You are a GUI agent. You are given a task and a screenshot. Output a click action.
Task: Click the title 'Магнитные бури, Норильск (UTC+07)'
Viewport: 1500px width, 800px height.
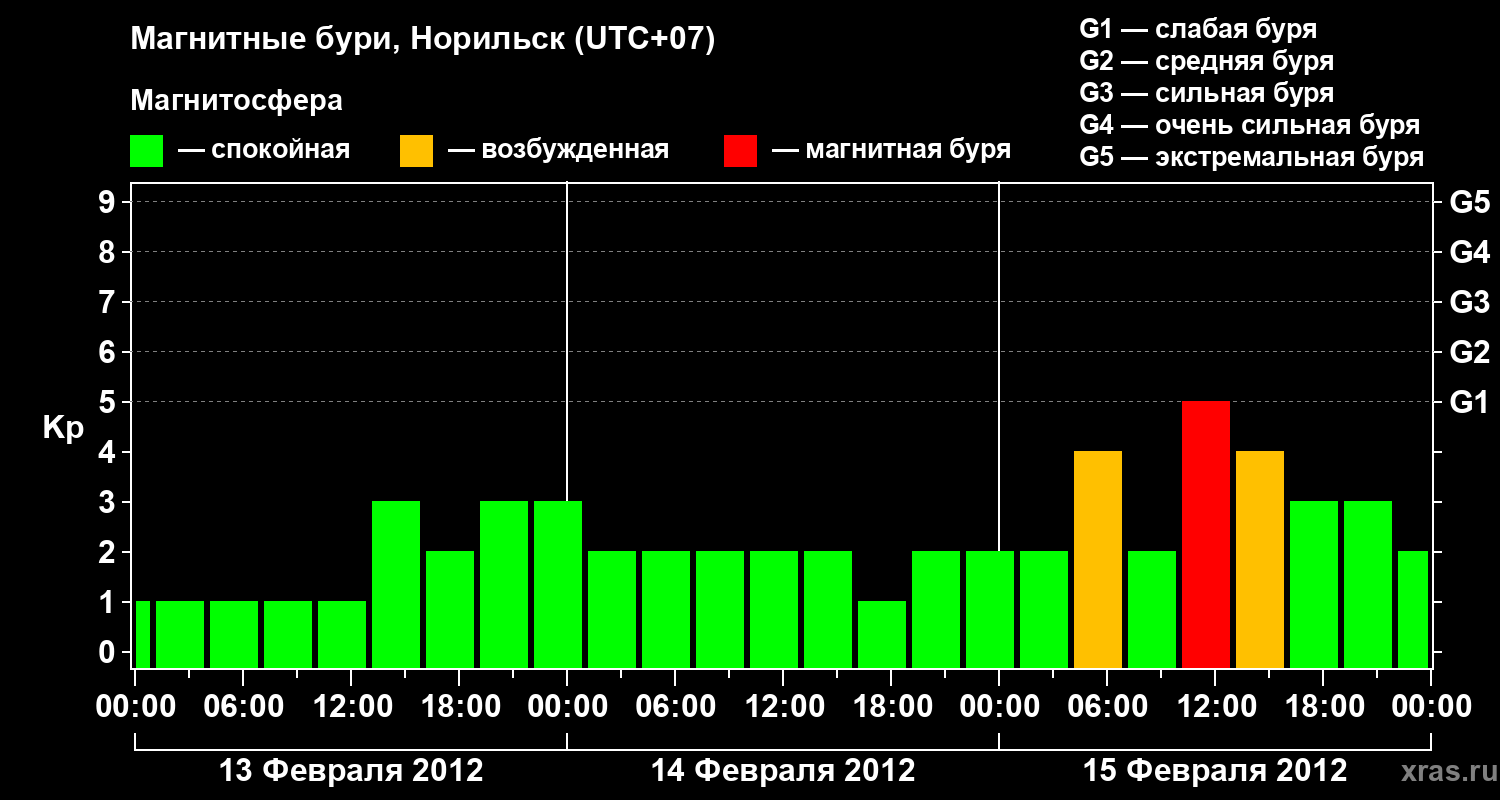click(423, 41)
